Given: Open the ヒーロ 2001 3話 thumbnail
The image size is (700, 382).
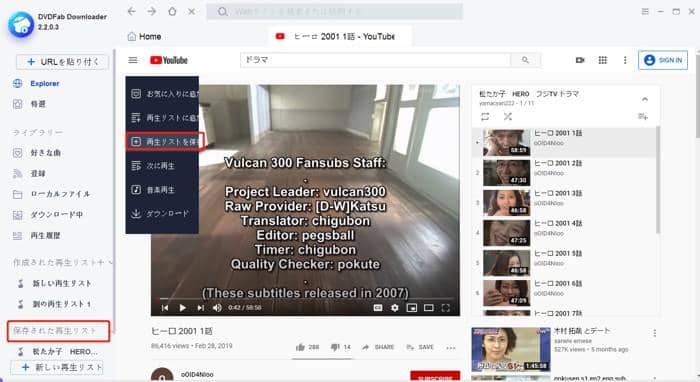Looking at the screenshot, I should pos(507,203).
